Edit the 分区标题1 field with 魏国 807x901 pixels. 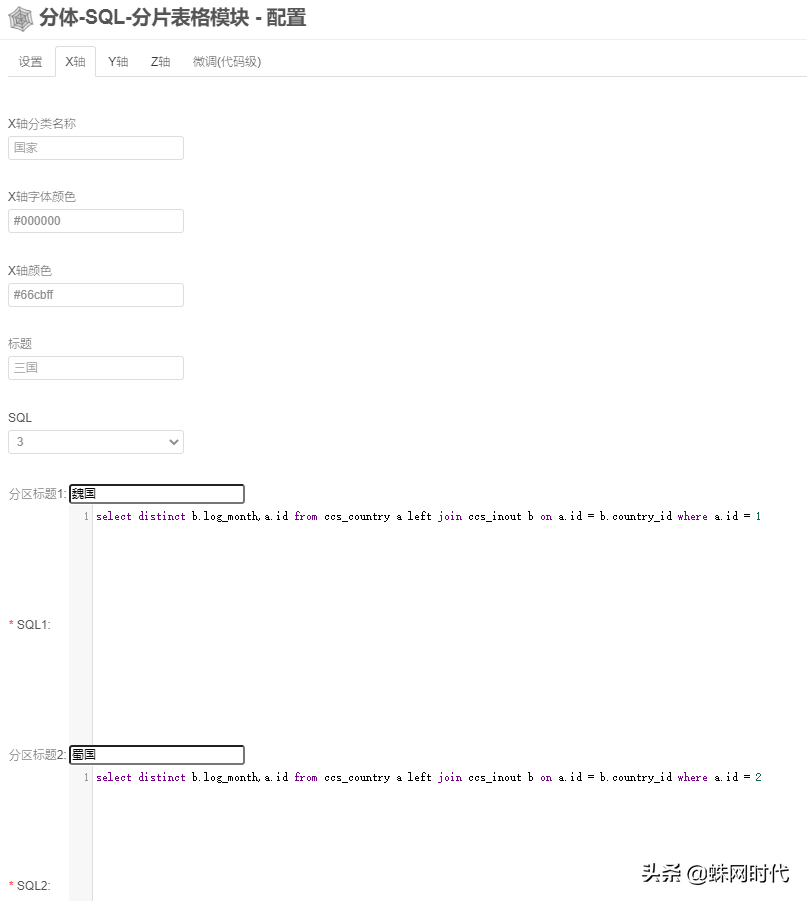(x=157, y=494)
